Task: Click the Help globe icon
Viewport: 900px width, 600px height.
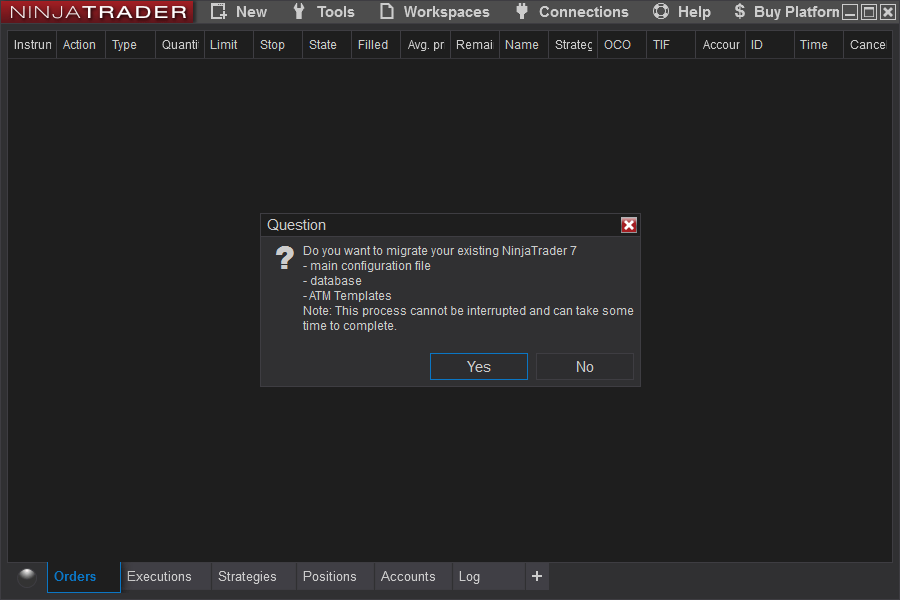Action: tap(660, 12)
